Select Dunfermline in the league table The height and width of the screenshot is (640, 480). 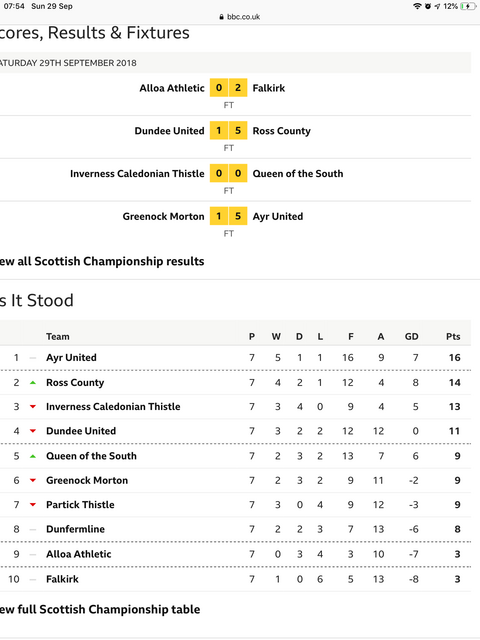[x=76, y=529]
